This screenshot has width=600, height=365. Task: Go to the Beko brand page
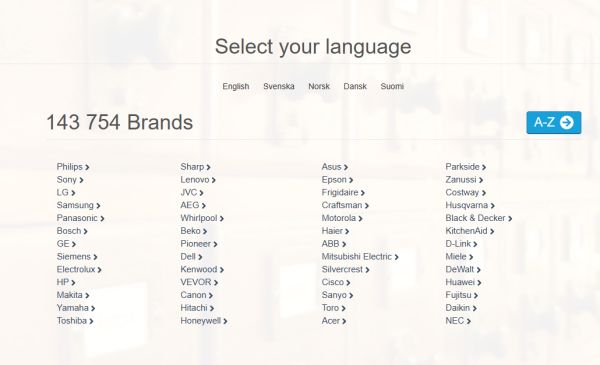click(x=194, y=231)
